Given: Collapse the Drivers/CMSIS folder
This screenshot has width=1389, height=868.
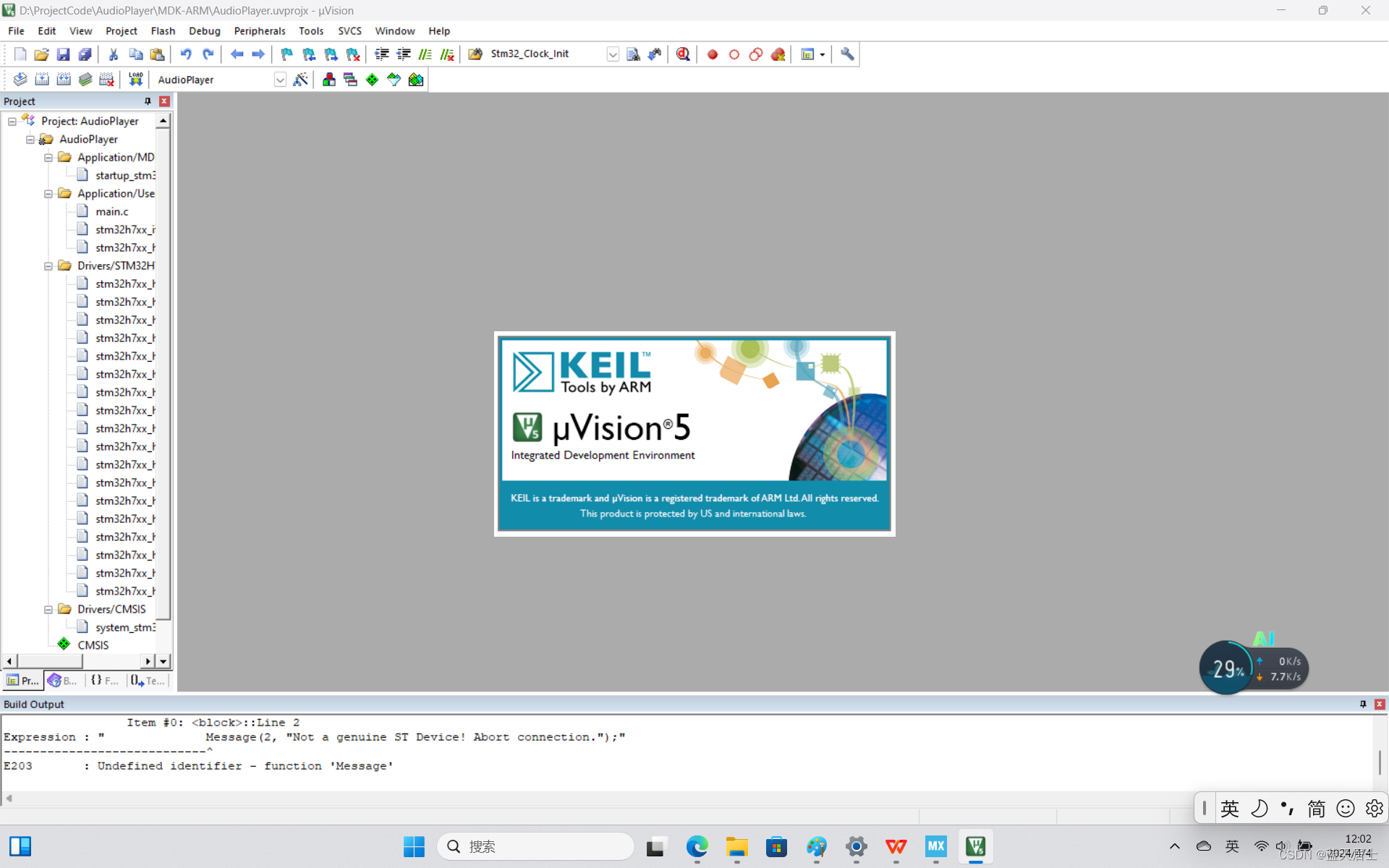Looking at the screenshot, I should coord(48,610).
